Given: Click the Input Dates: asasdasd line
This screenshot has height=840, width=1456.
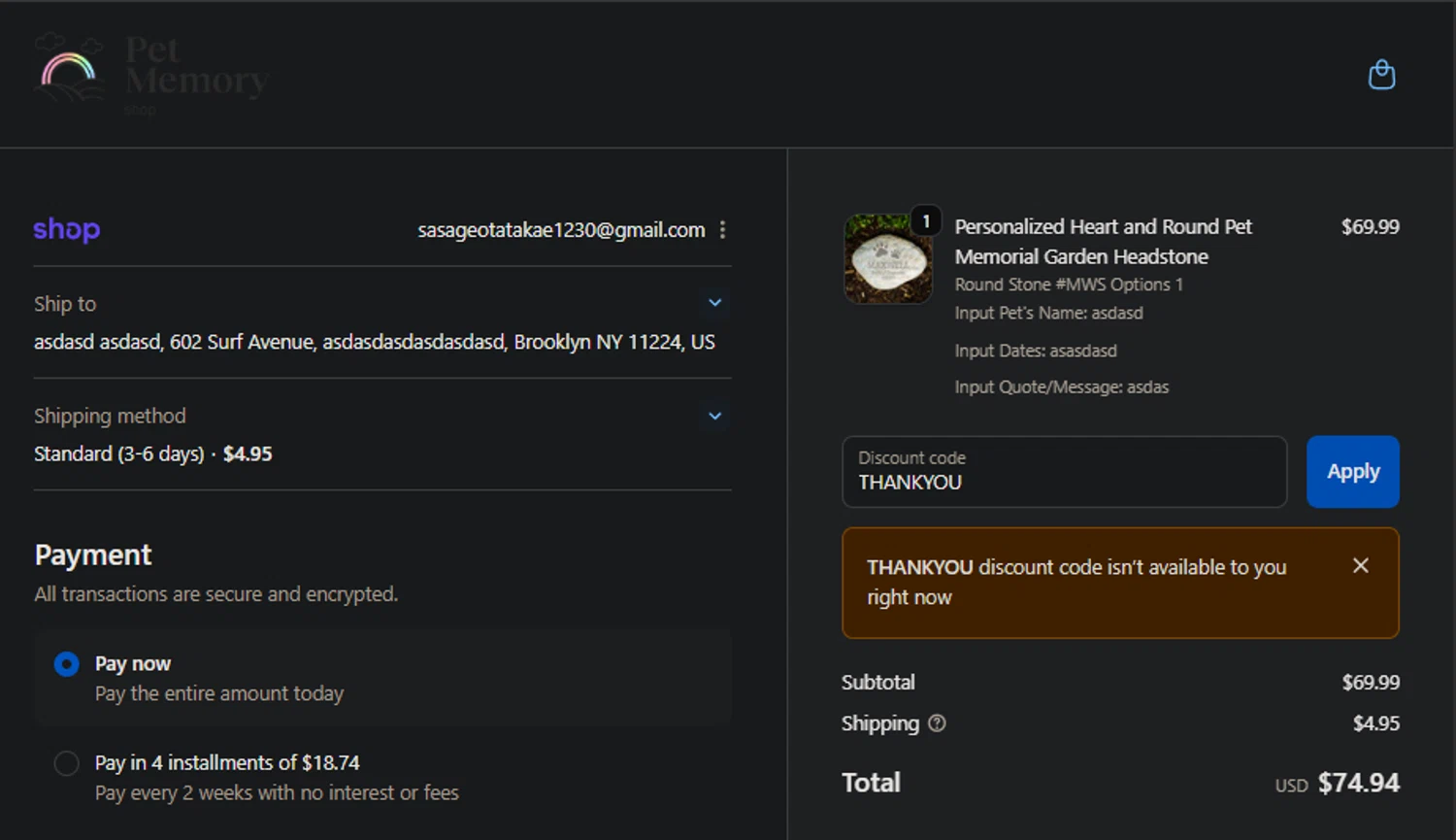Looking at the screenshot, I should [x=1036, y=351].
